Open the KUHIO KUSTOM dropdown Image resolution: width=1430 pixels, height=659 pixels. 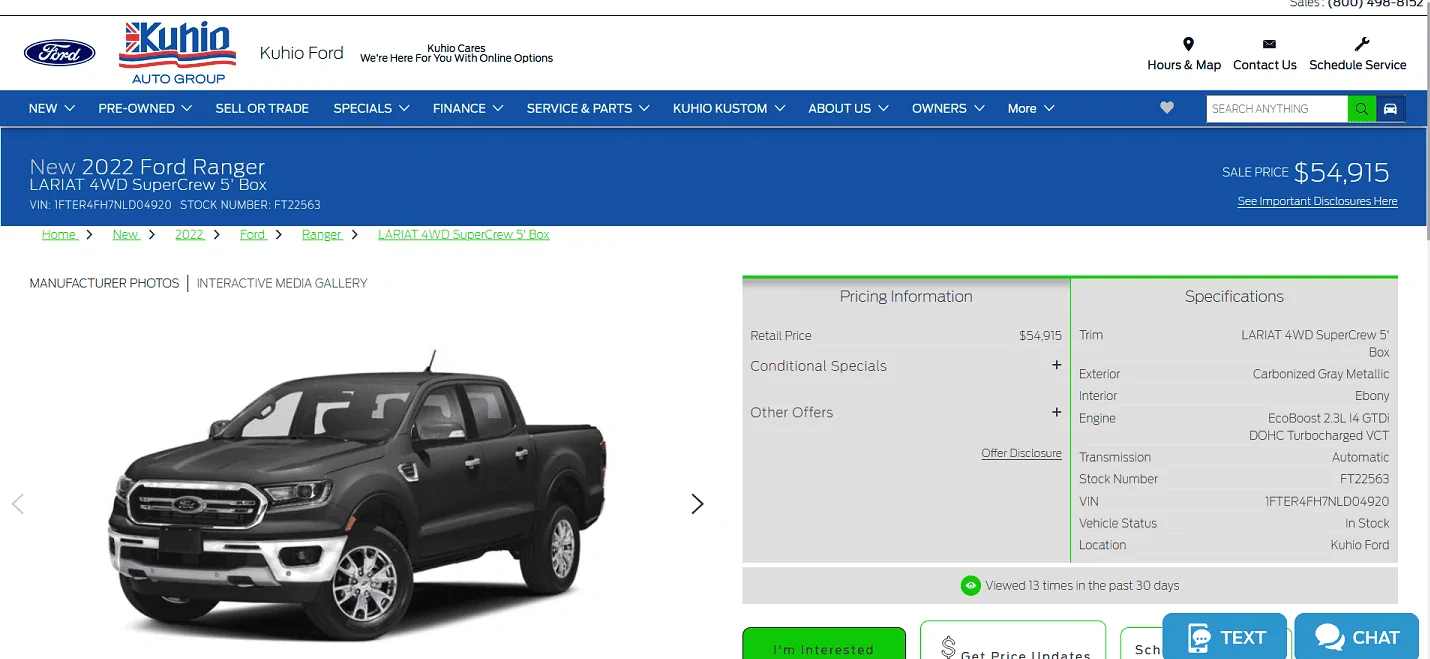tap(729, 108)
